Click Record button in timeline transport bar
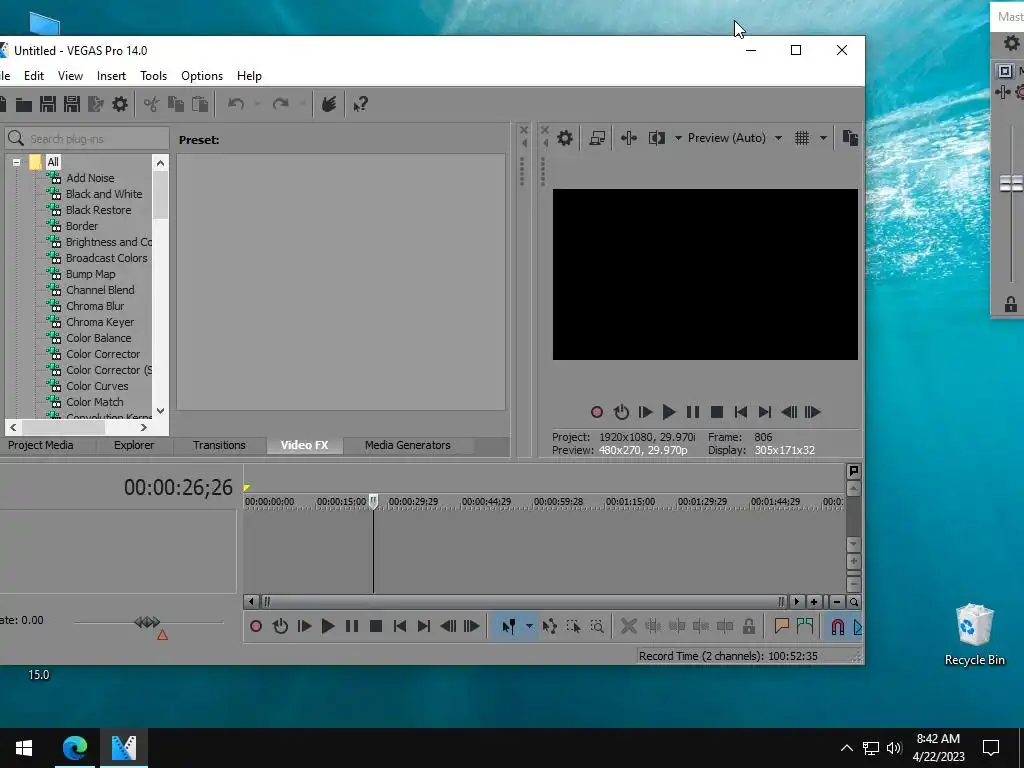1024x768 pixels. point(256,626)
